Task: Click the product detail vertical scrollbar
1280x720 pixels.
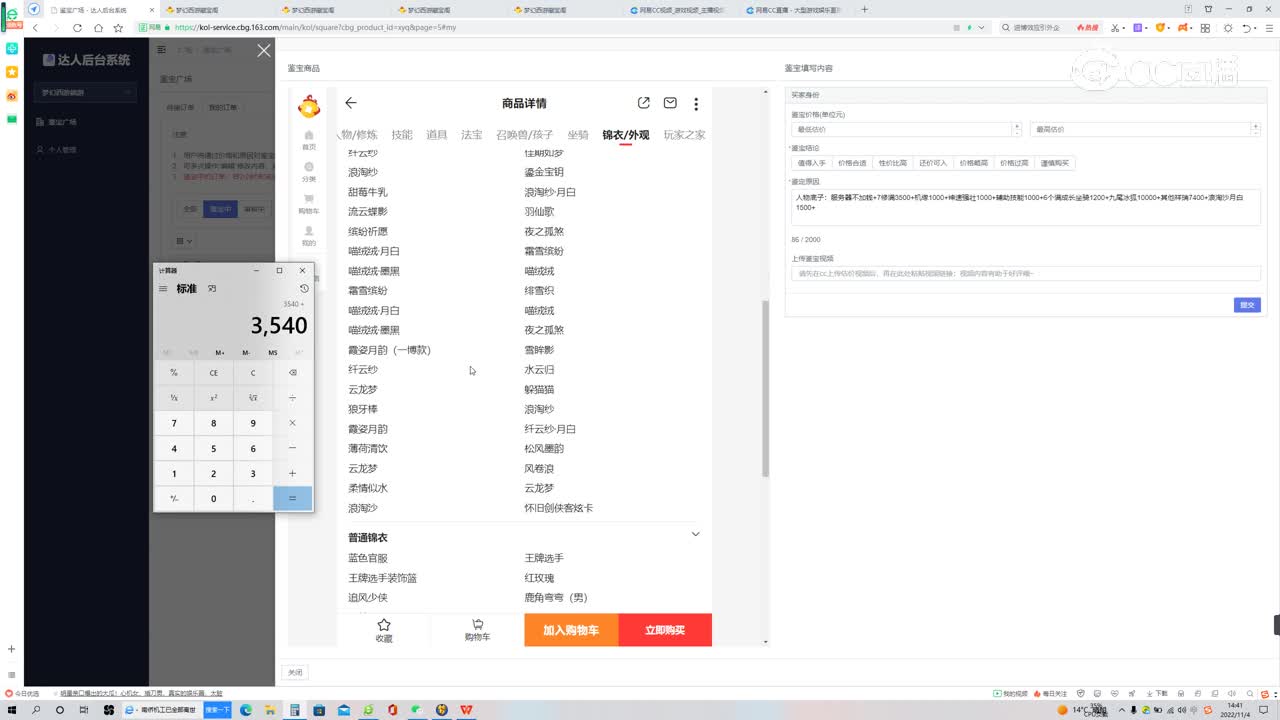Action: (x=766, y=390)
